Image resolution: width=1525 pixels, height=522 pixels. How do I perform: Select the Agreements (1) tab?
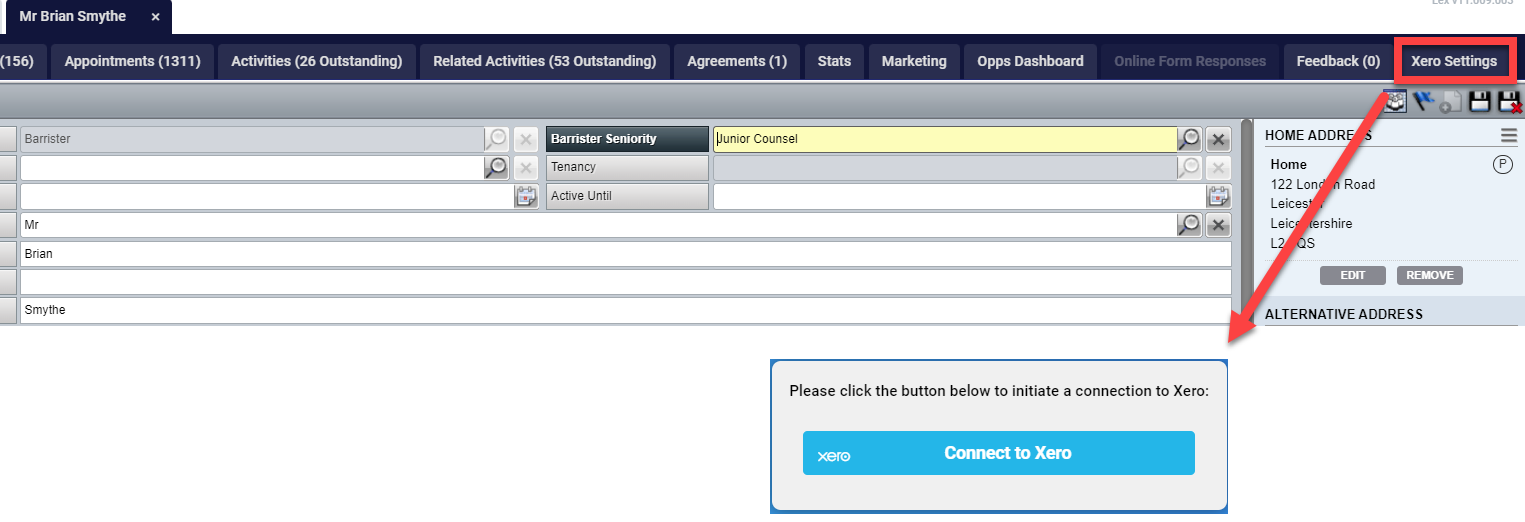[x=737, y=61]
